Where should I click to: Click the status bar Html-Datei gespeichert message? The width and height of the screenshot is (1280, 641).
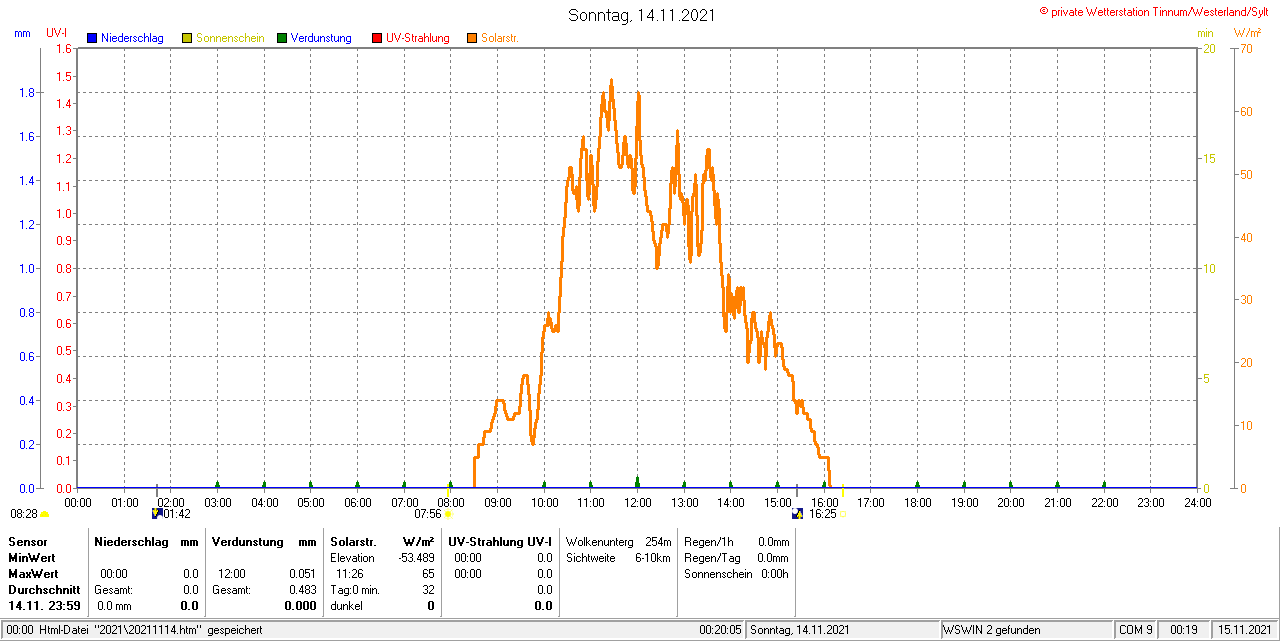[150, 630]
